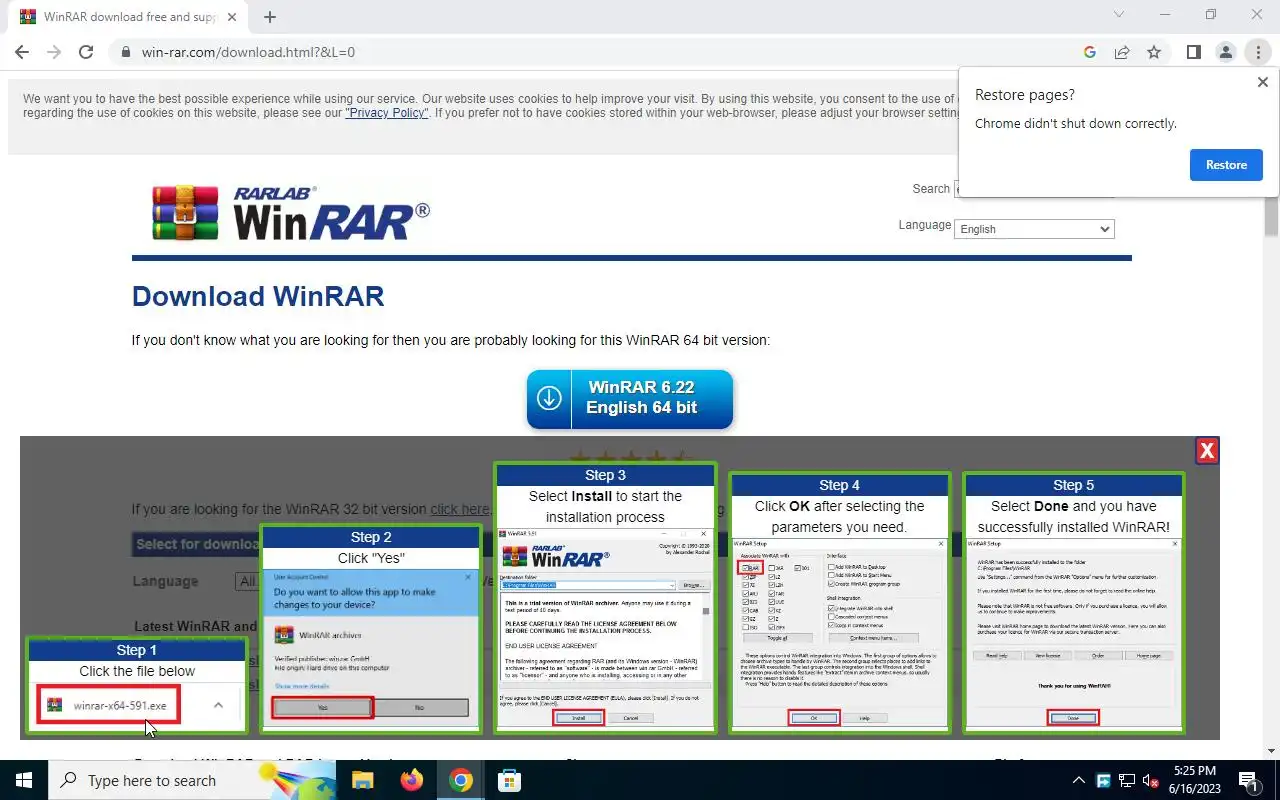Open the Privacy Policy link
The width and height of the screenshot is (1280, 800).
tap(386, 113)
